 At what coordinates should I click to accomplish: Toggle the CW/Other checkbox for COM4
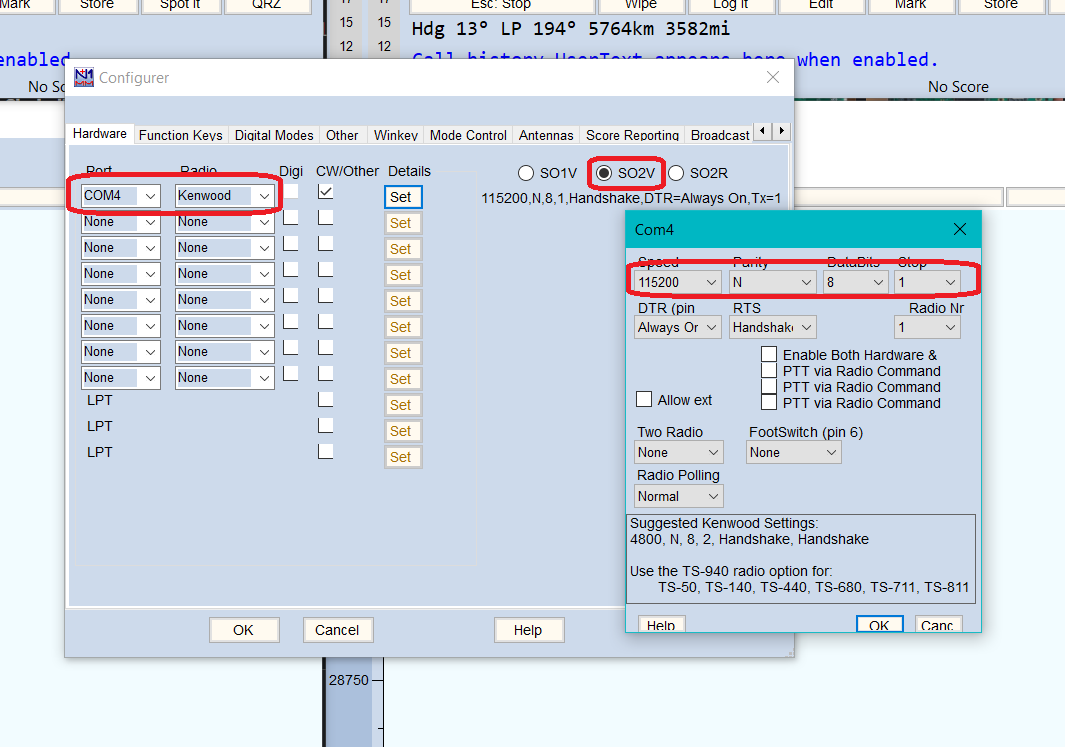325,192
